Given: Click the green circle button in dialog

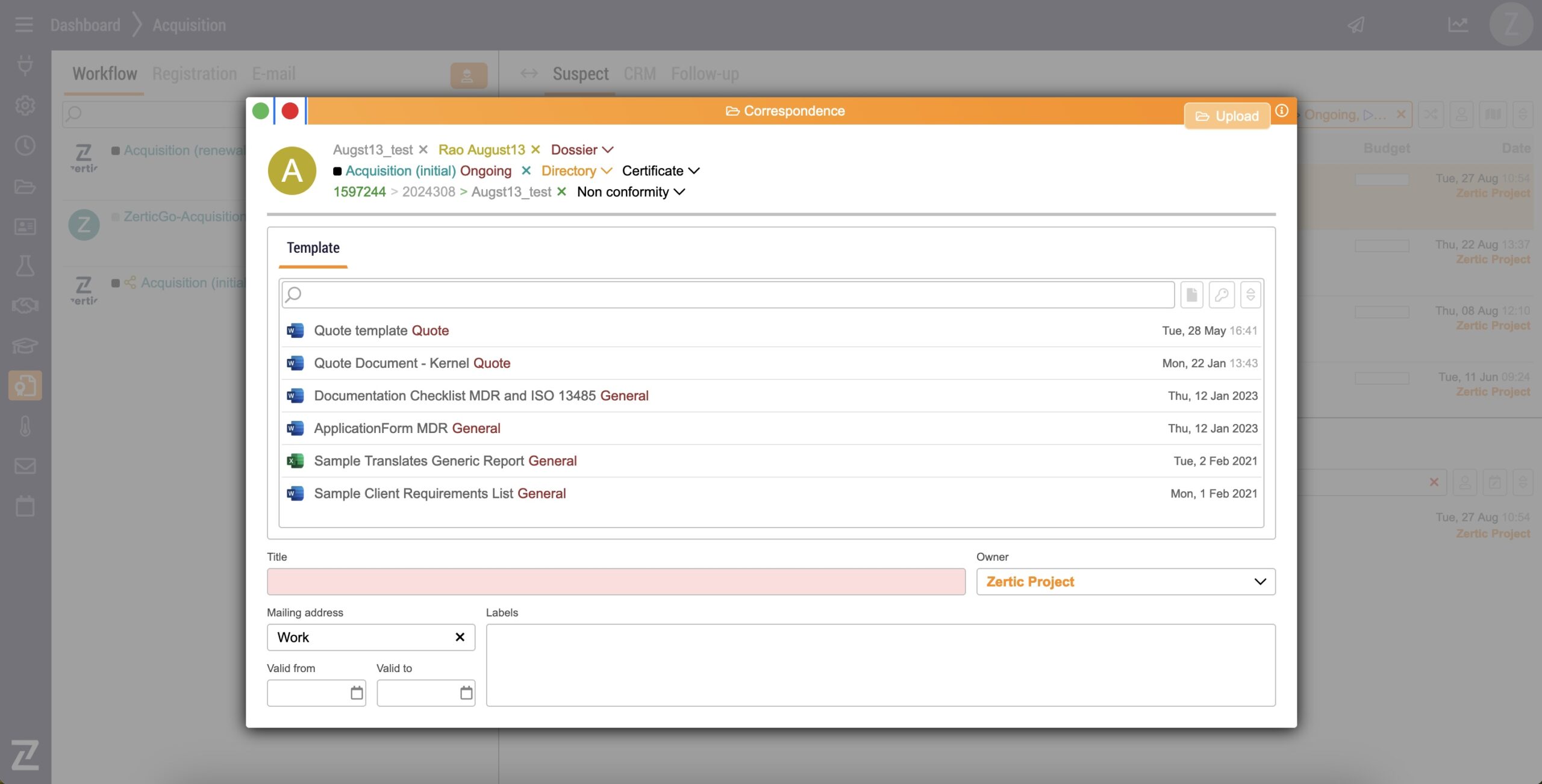Looking at the screenshot, I should (260, 111).
